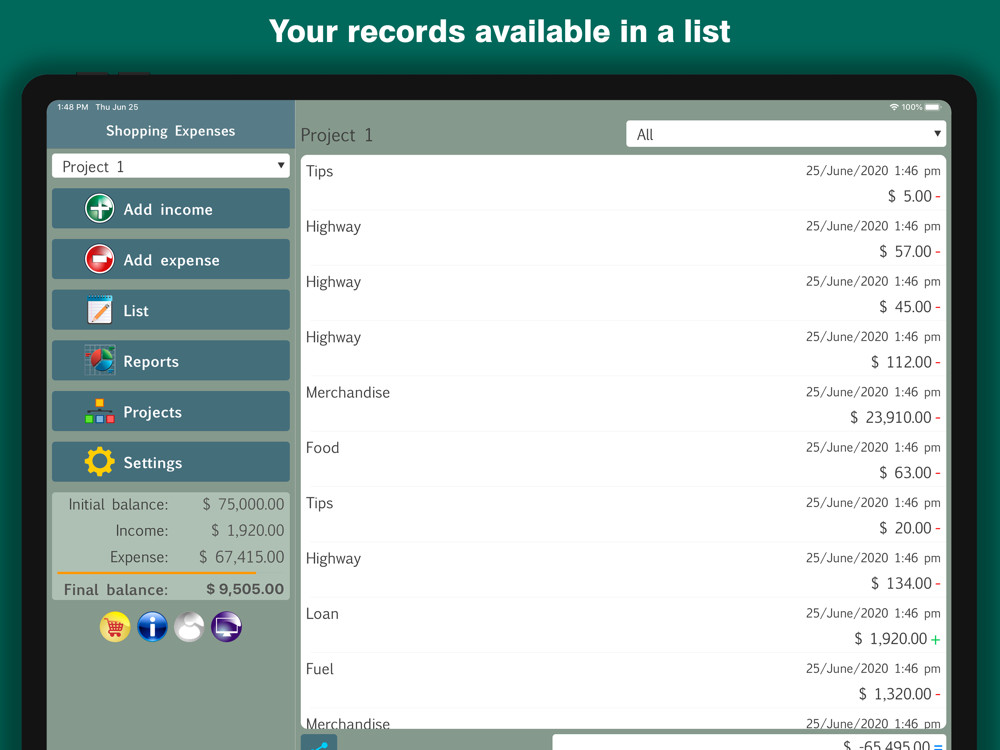Click the Add income label
The height and width of the screenshot is (750, 1000).
coord(168,209)
